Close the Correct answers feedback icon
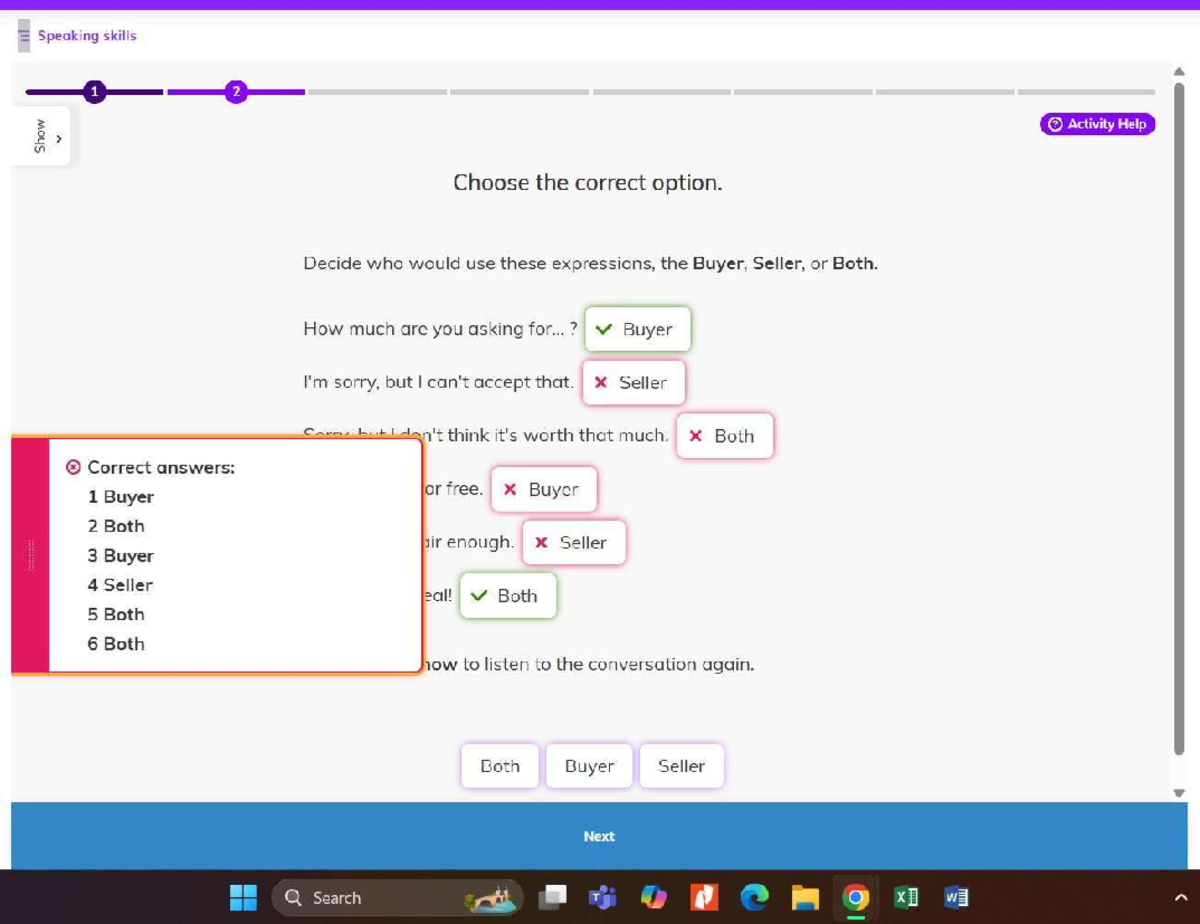The height and width of the screenshot is (924, 1200). point(72,467)
